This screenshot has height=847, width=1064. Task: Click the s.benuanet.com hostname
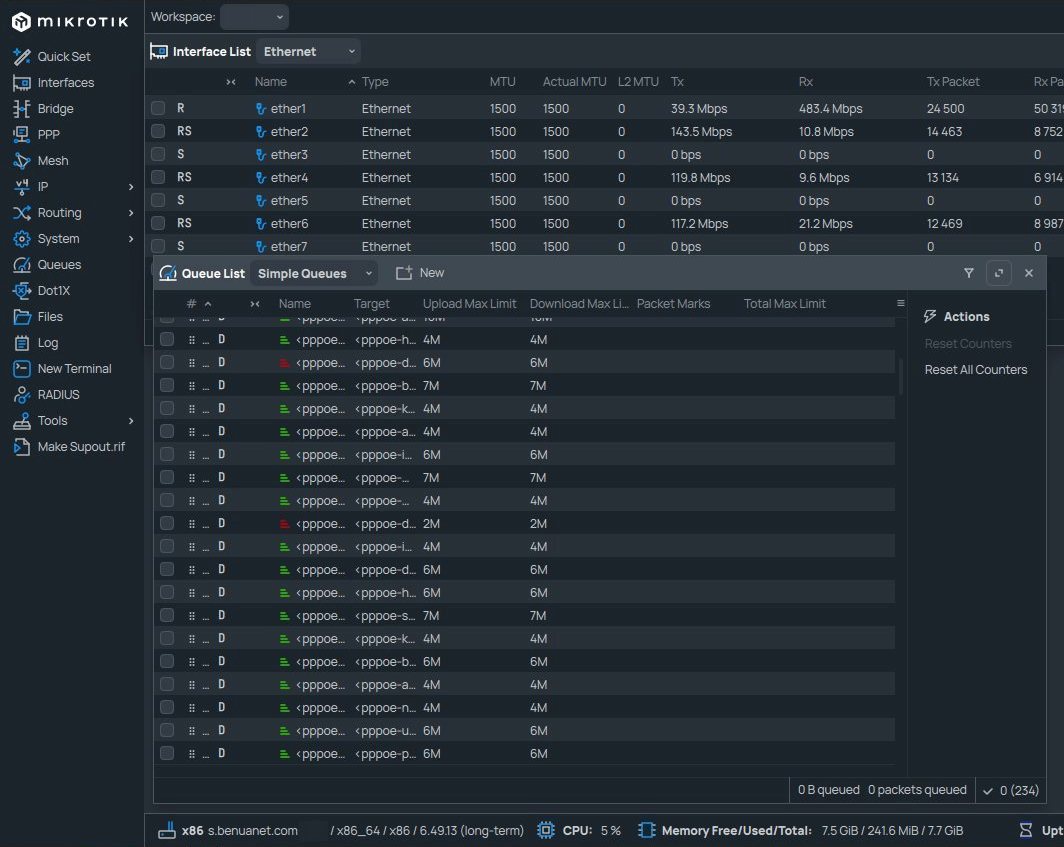tap(252, 831)
